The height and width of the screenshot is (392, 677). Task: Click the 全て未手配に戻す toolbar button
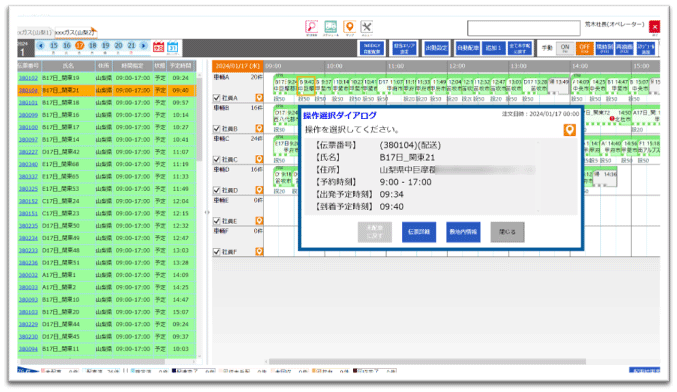pyautogui.click(x=520, y=48)
